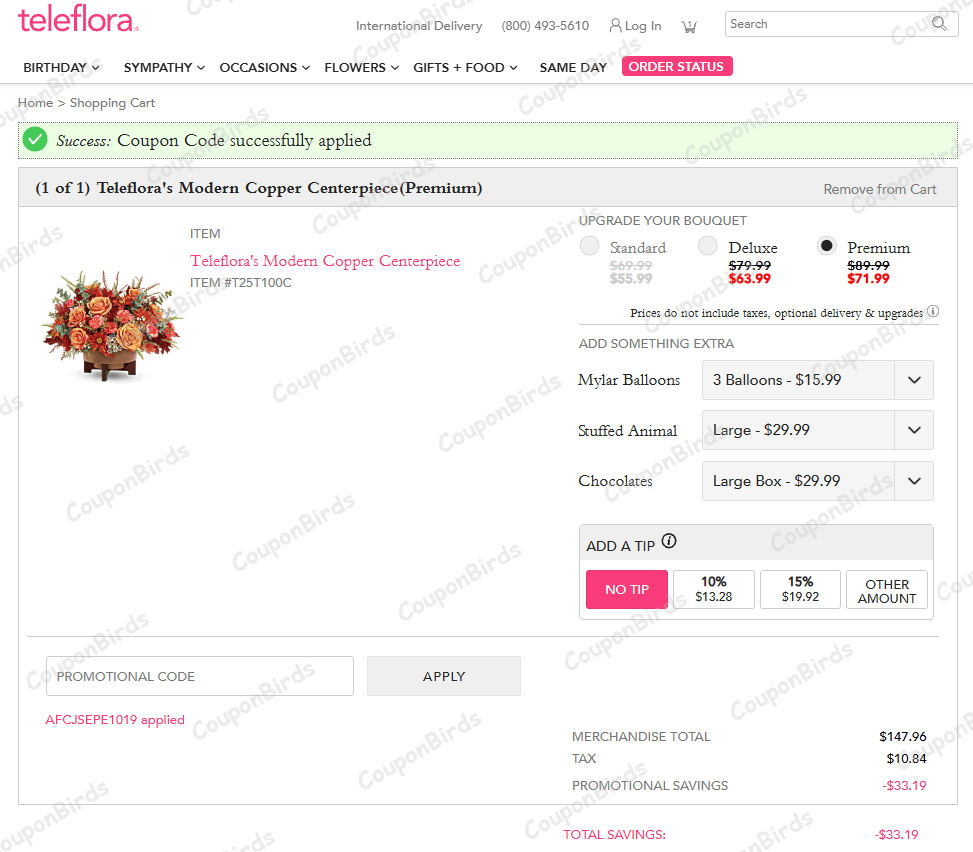Go to Same Day section
973x852 pixels.
pos(573,68)
